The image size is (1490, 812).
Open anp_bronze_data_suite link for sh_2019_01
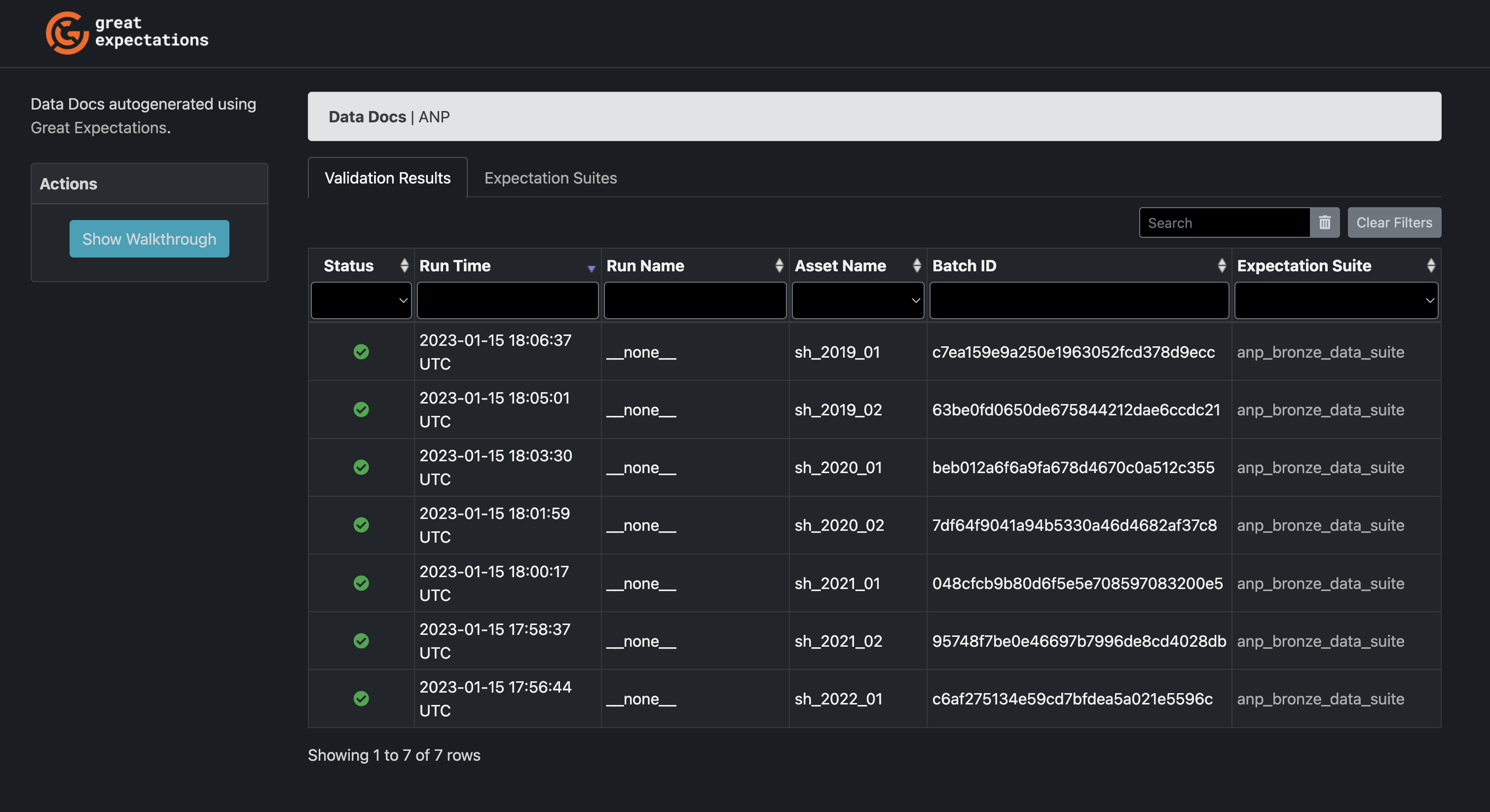(x=1320, y=352)
